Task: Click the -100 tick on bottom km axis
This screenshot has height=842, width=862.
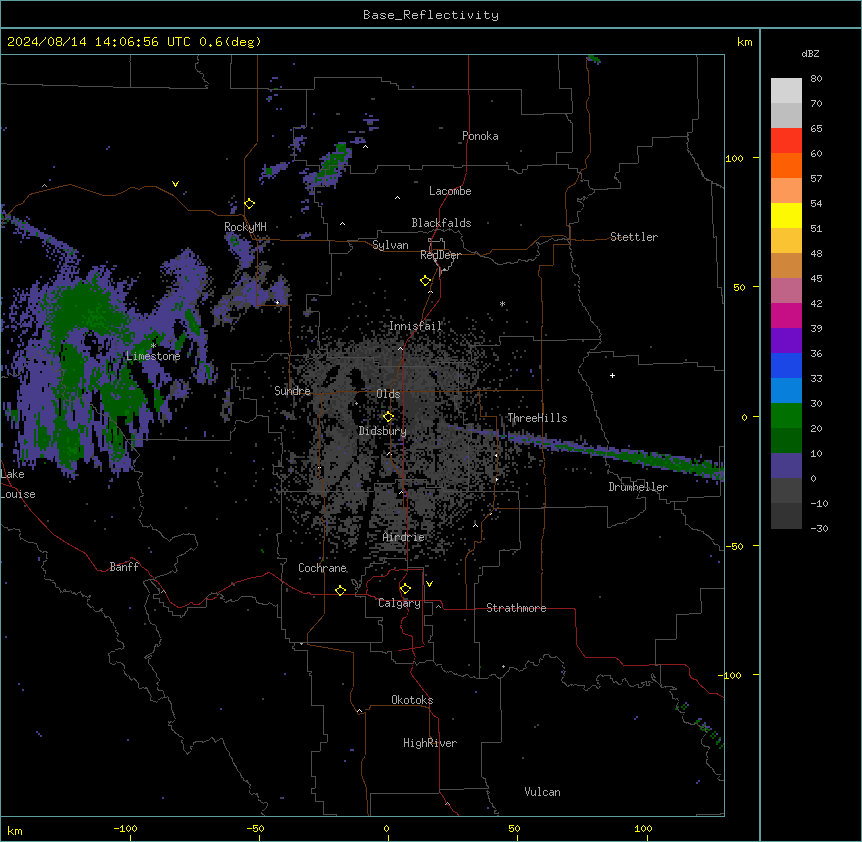Action: (125, 828)
